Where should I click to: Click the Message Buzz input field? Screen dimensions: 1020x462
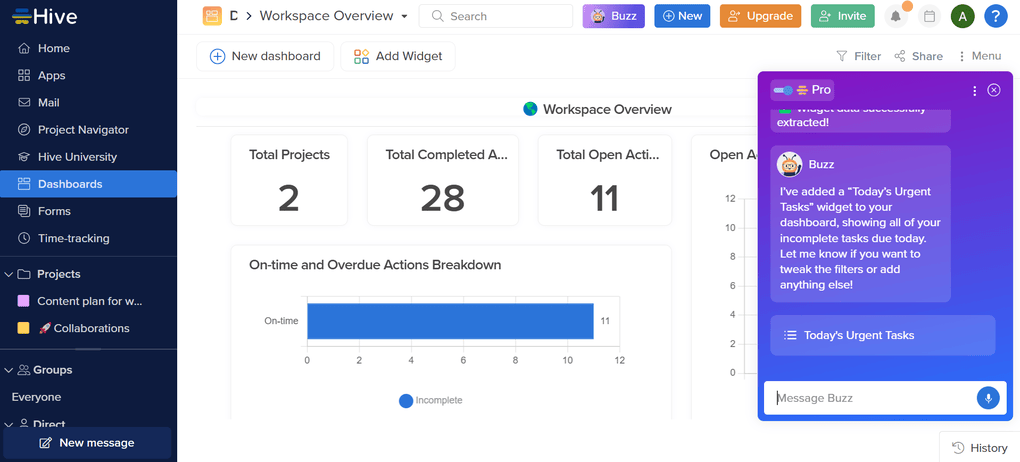point(868,398)
